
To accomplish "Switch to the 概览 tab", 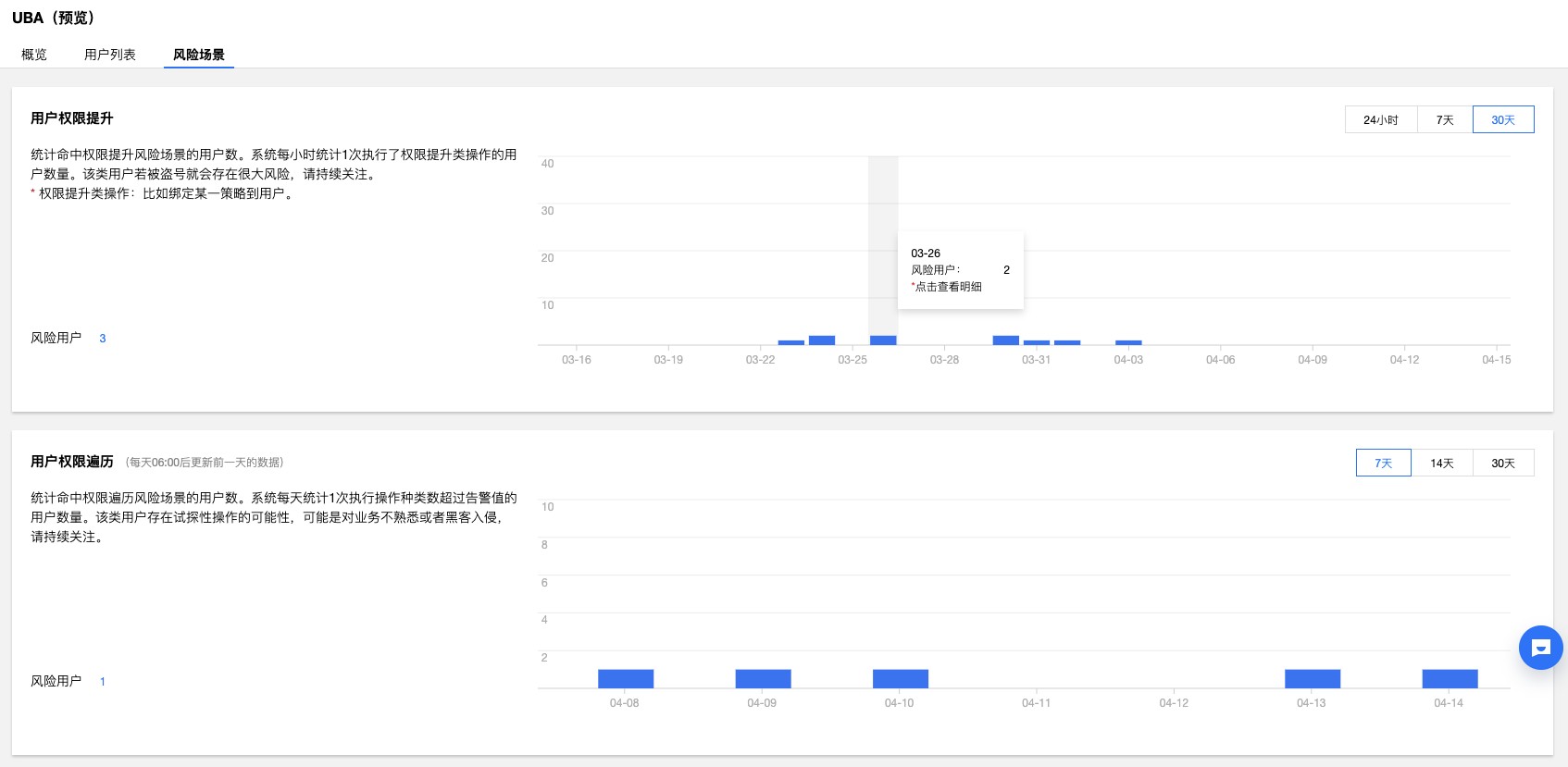I will click(x=34, y=55).
